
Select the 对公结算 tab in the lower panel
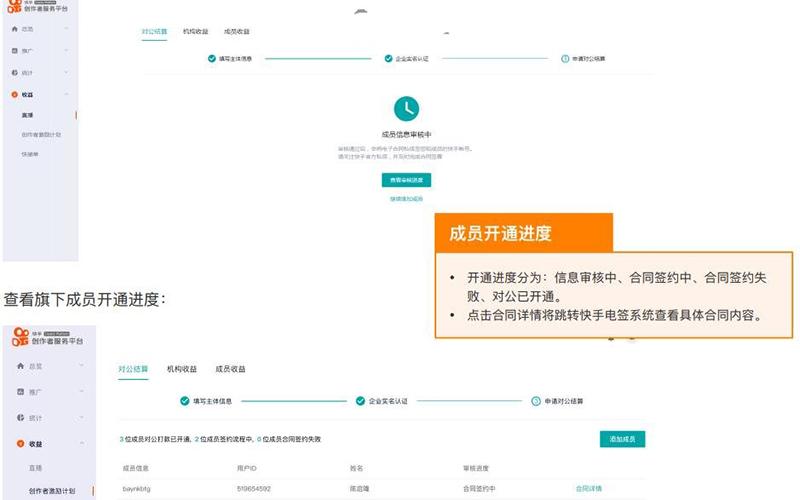(133, 369)
